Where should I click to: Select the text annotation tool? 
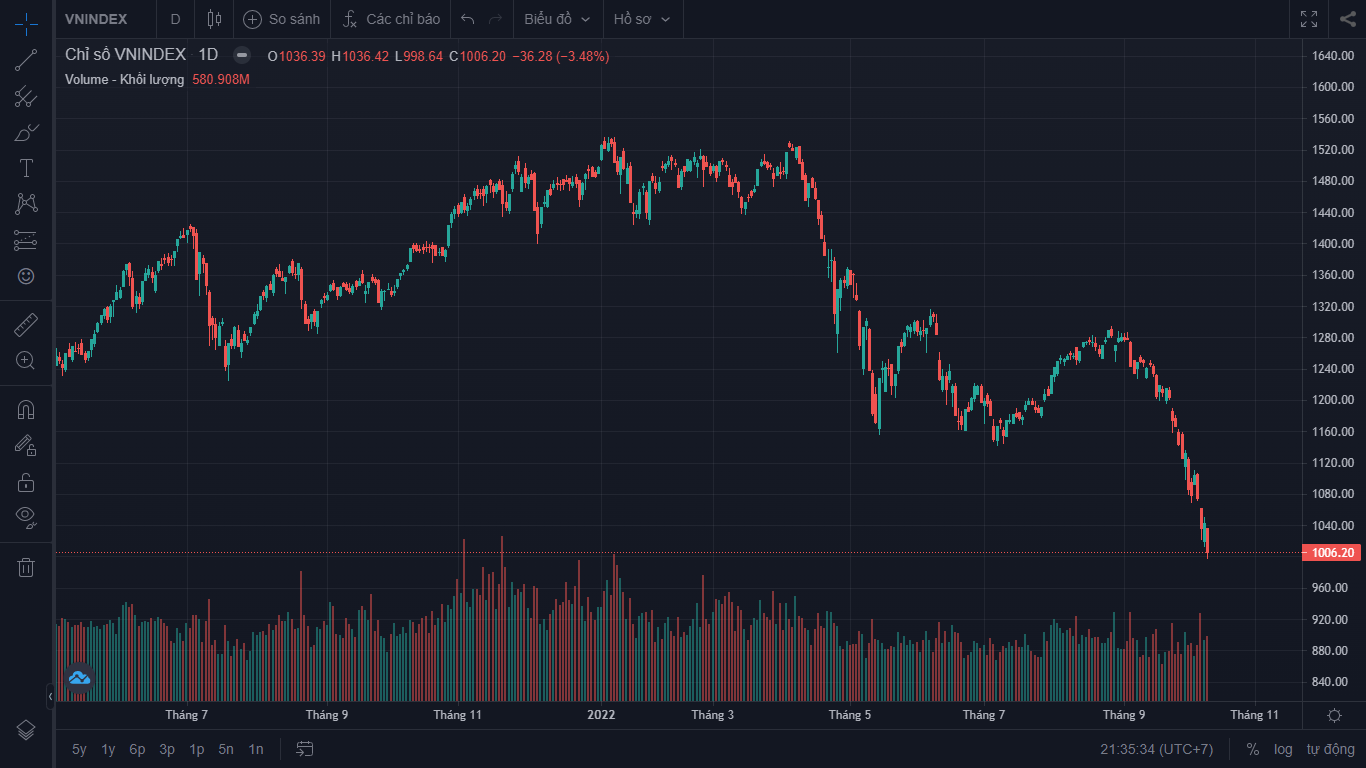[x=26, y=168]
